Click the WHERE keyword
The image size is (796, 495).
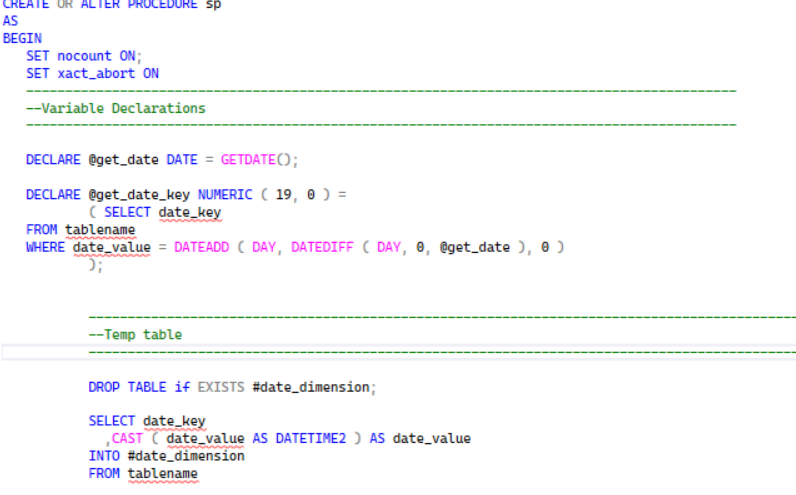tap(45, 247)
